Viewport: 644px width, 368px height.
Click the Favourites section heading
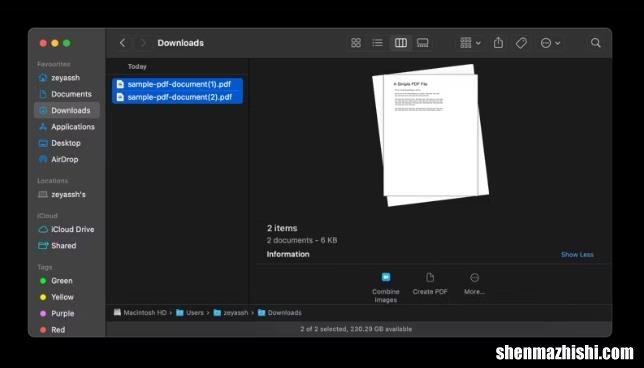click(x=53, y=64)
